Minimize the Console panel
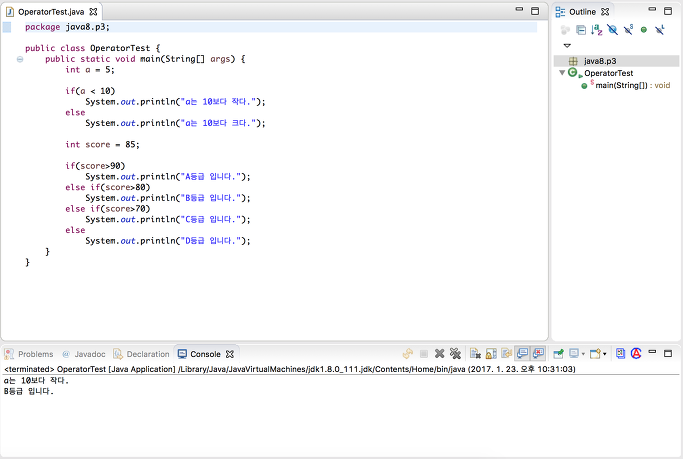This screenshot has height=459, width=683. tap(652, 351)
